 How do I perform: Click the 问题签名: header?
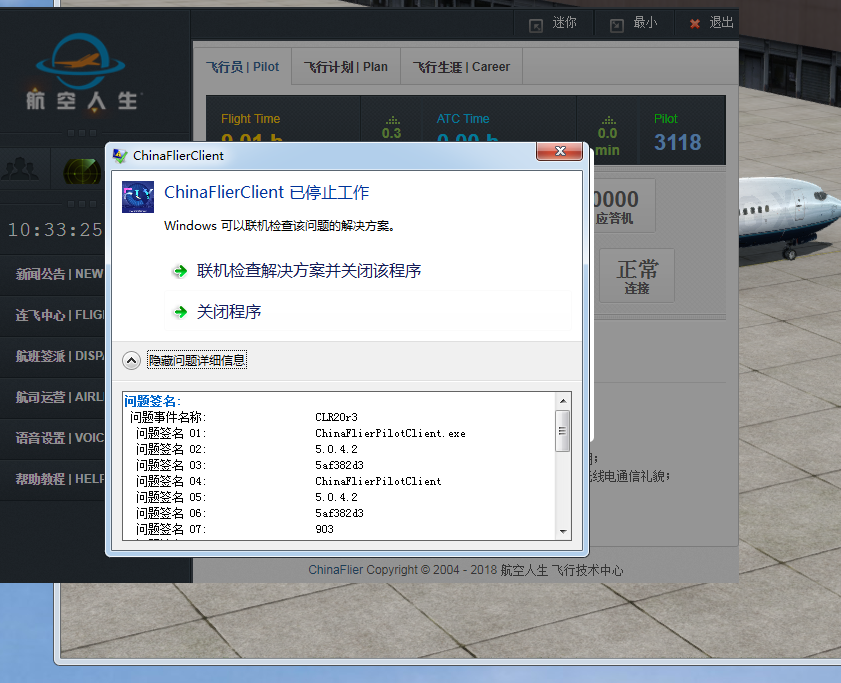click(x=153, y=401)
